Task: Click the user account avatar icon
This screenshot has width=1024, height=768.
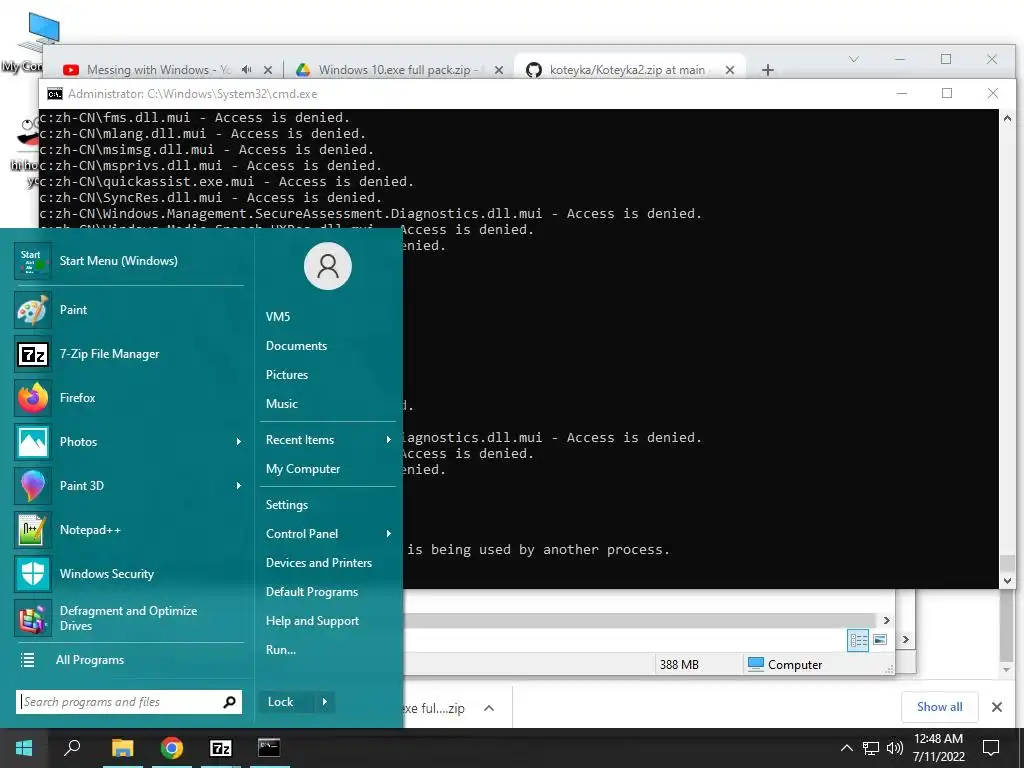Action: (x=328, y=266)
